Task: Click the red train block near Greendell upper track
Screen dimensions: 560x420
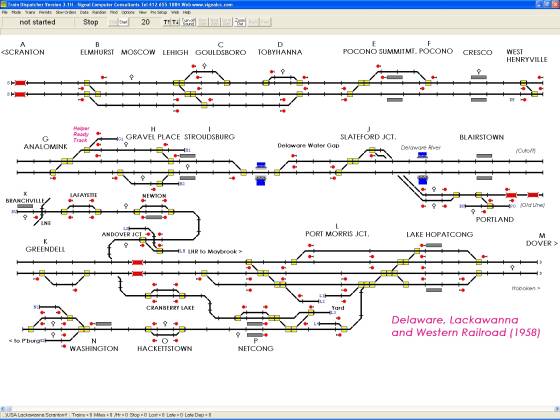Action: coord(138,262)
